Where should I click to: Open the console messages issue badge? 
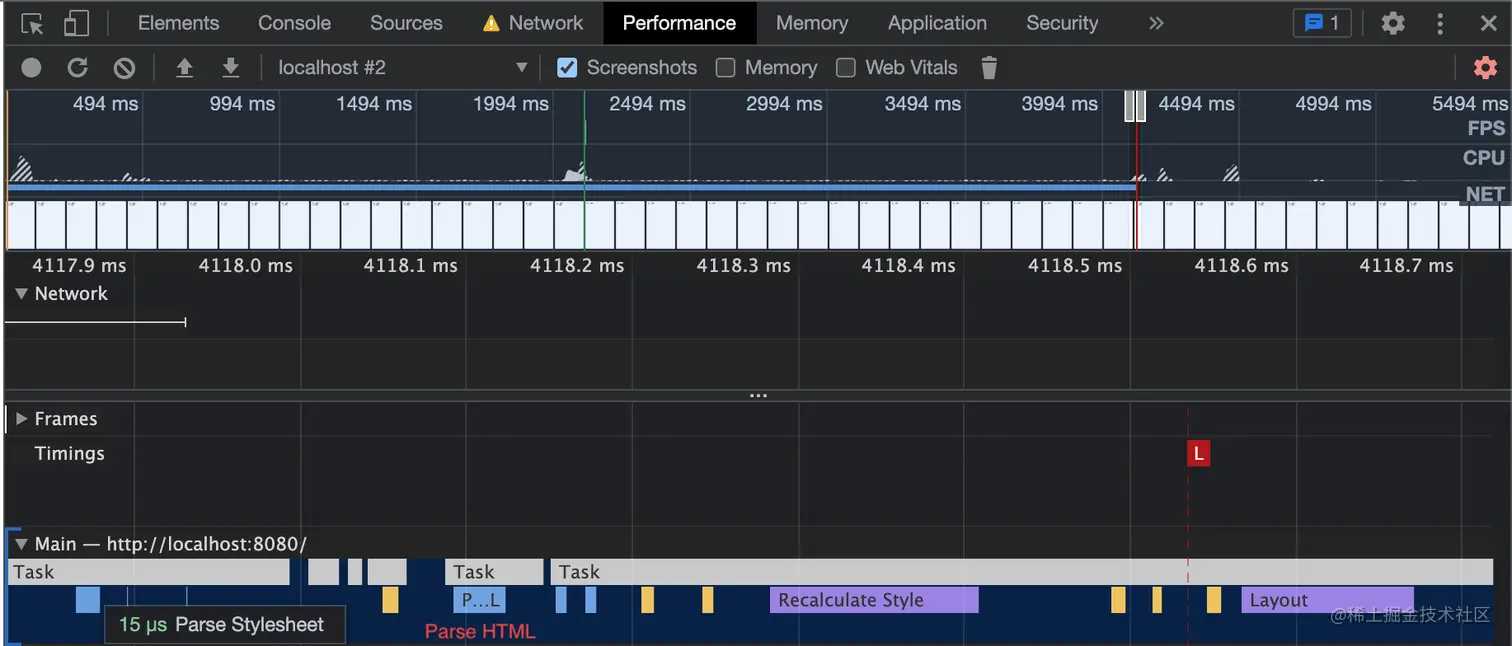click(1322, 23)
